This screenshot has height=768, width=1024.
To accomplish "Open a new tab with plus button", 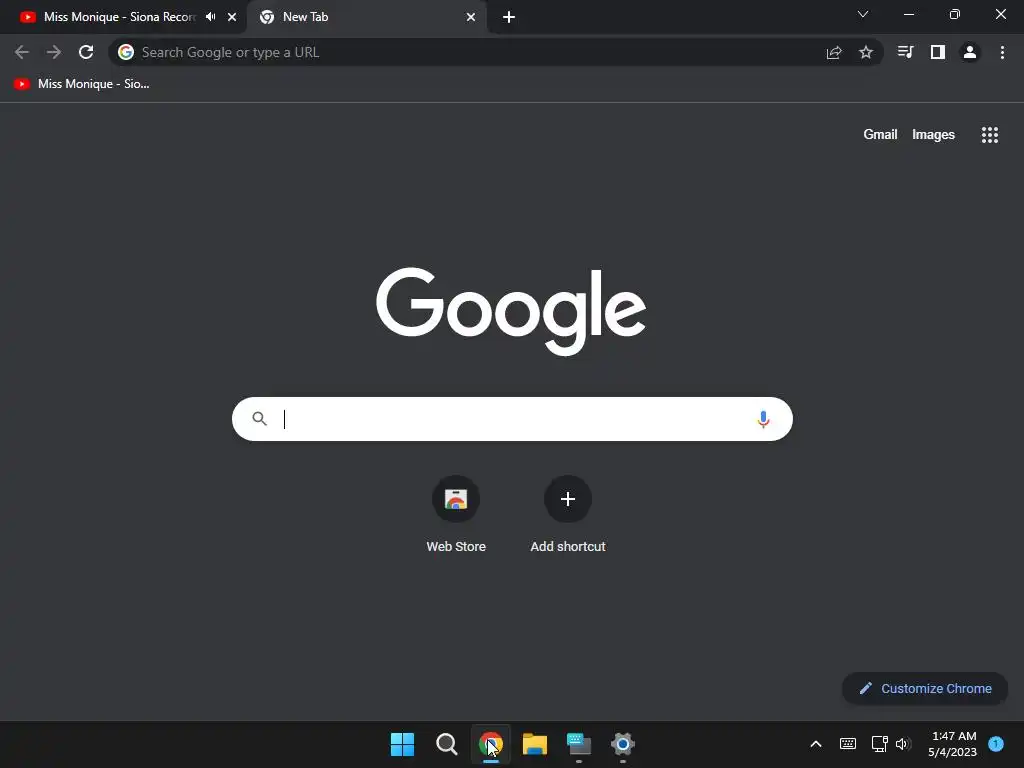I will point(509,17).
